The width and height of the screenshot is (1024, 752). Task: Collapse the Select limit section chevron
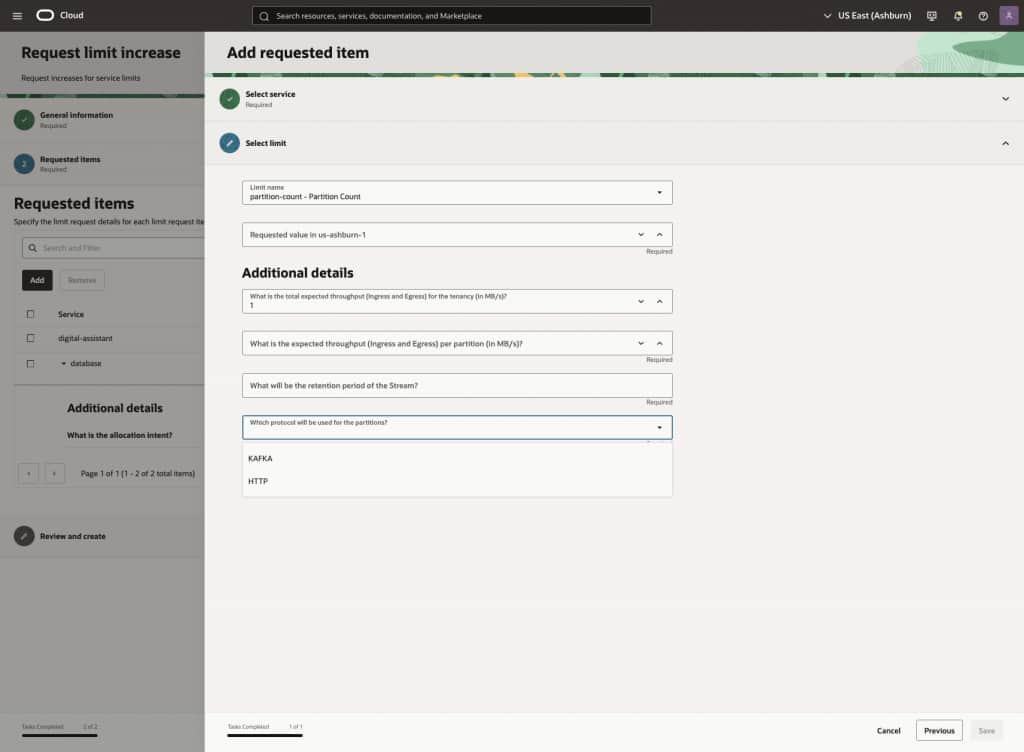(x=1005, y=143)
